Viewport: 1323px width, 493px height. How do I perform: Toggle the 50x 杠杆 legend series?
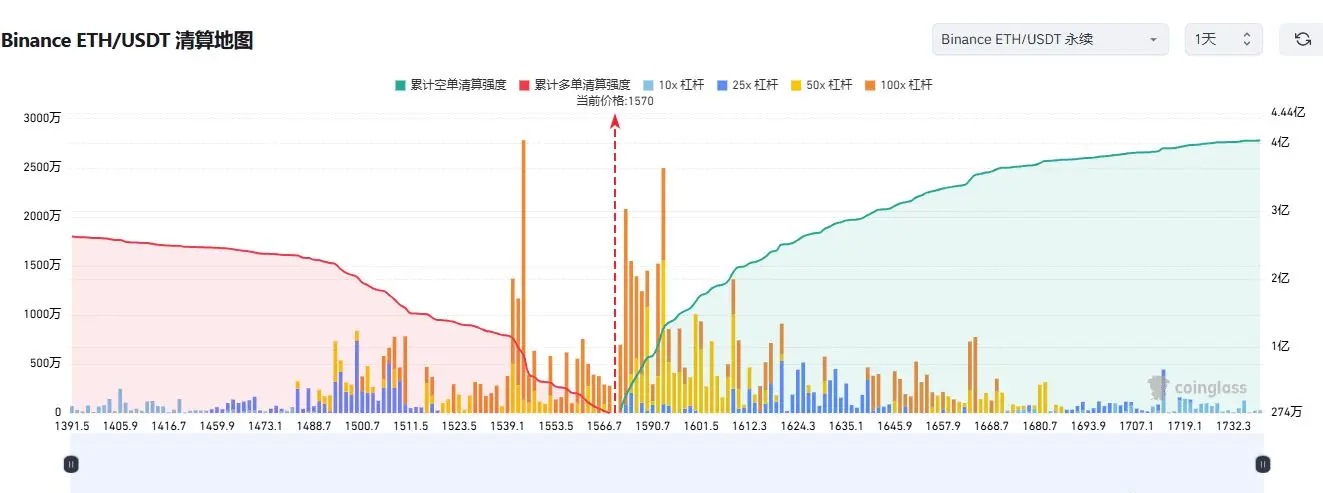point(822,85)
